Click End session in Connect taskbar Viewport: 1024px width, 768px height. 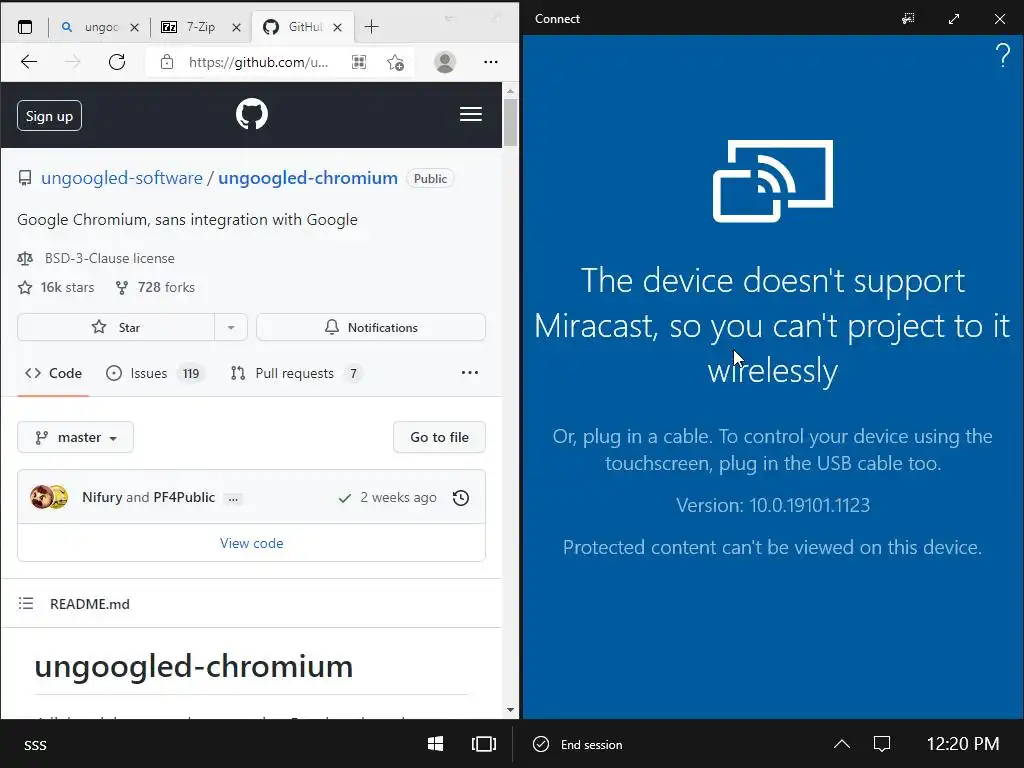(x=578, y=744)
